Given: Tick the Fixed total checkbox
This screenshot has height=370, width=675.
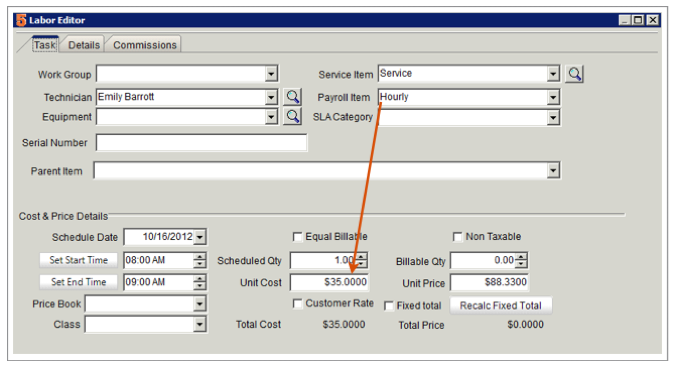Looking at the screenshot, I should coord(389,306).
